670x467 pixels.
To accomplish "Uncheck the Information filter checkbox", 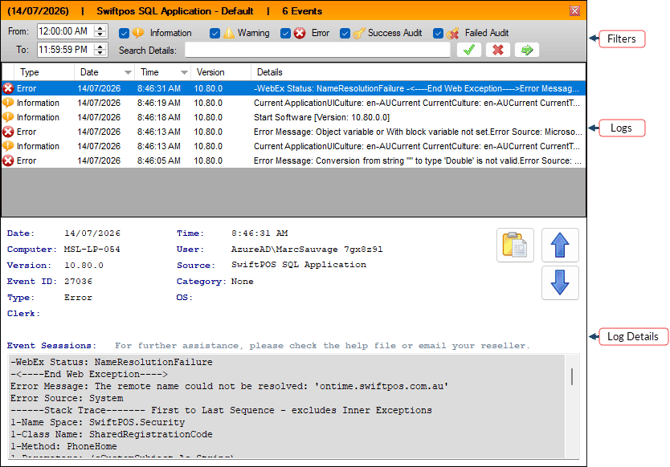I will (x=124, y=33).
